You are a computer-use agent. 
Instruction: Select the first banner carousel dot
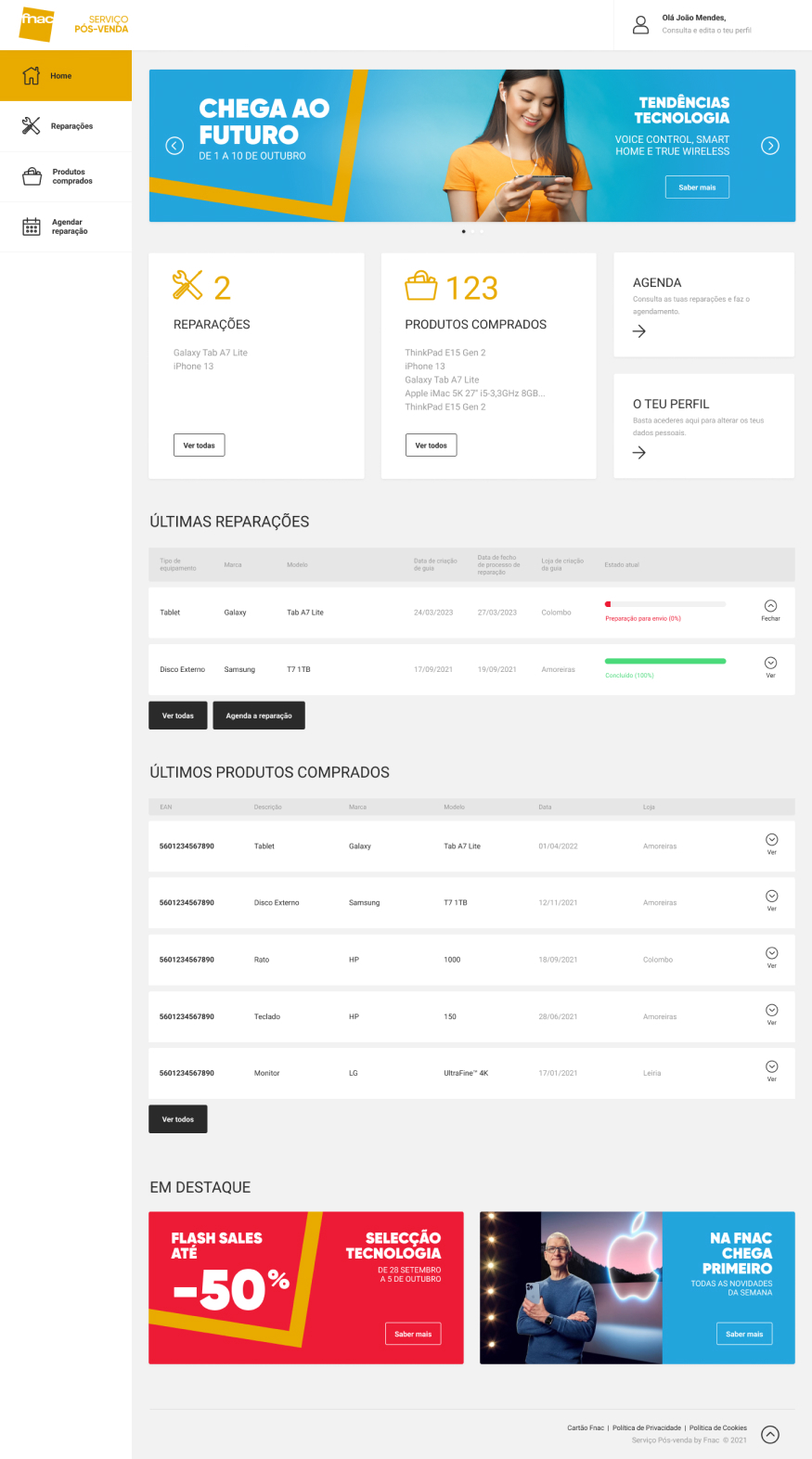pos(464,231)
